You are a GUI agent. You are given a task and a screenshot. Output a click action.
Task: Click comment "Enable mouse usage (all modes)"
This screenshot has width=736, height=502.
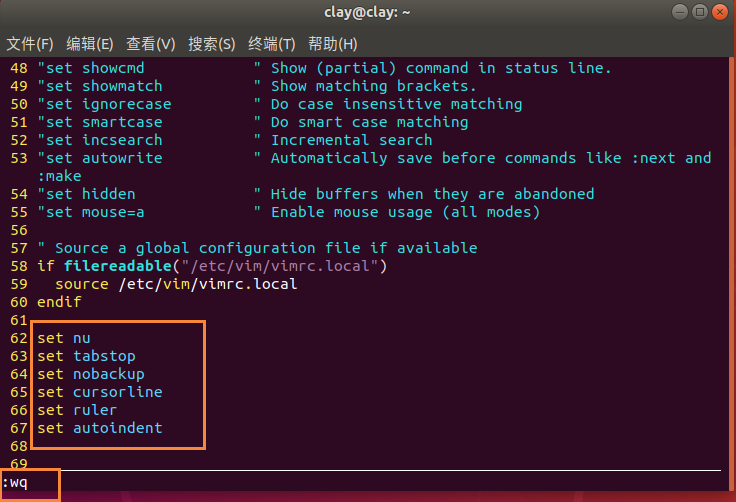coord(406,212)
